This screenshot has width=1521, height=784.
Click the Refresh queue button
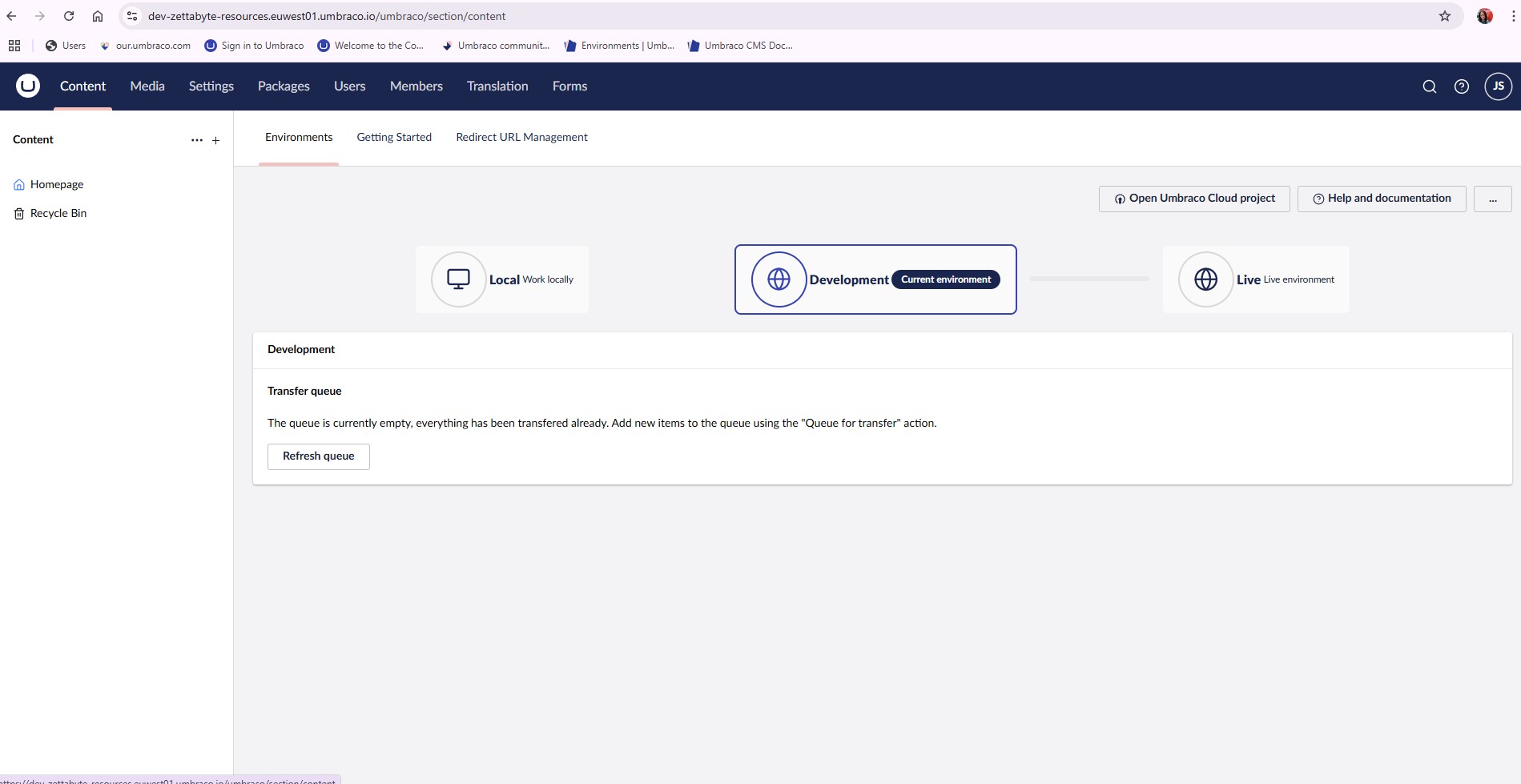319,456
